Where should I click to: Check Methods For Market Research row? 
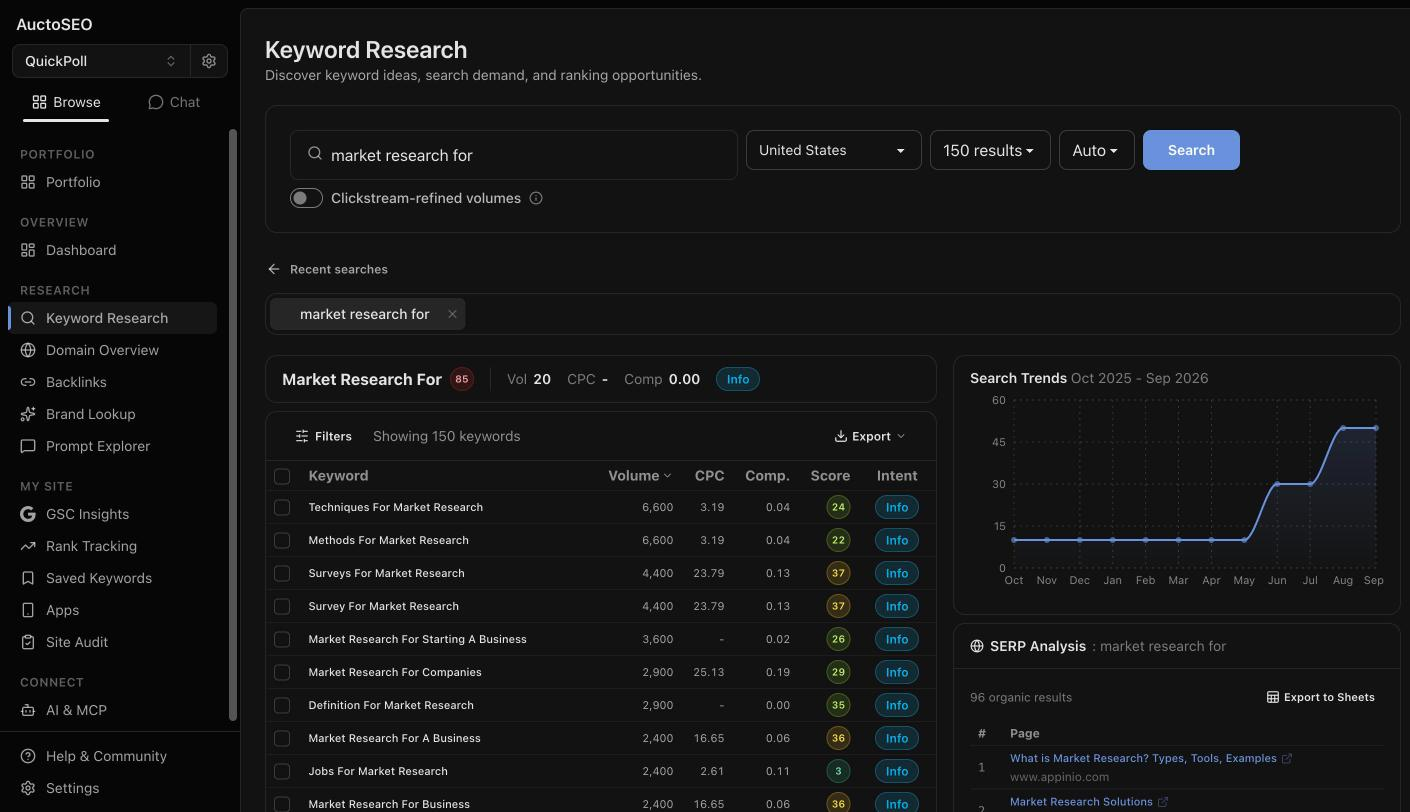tap(282, 540)
